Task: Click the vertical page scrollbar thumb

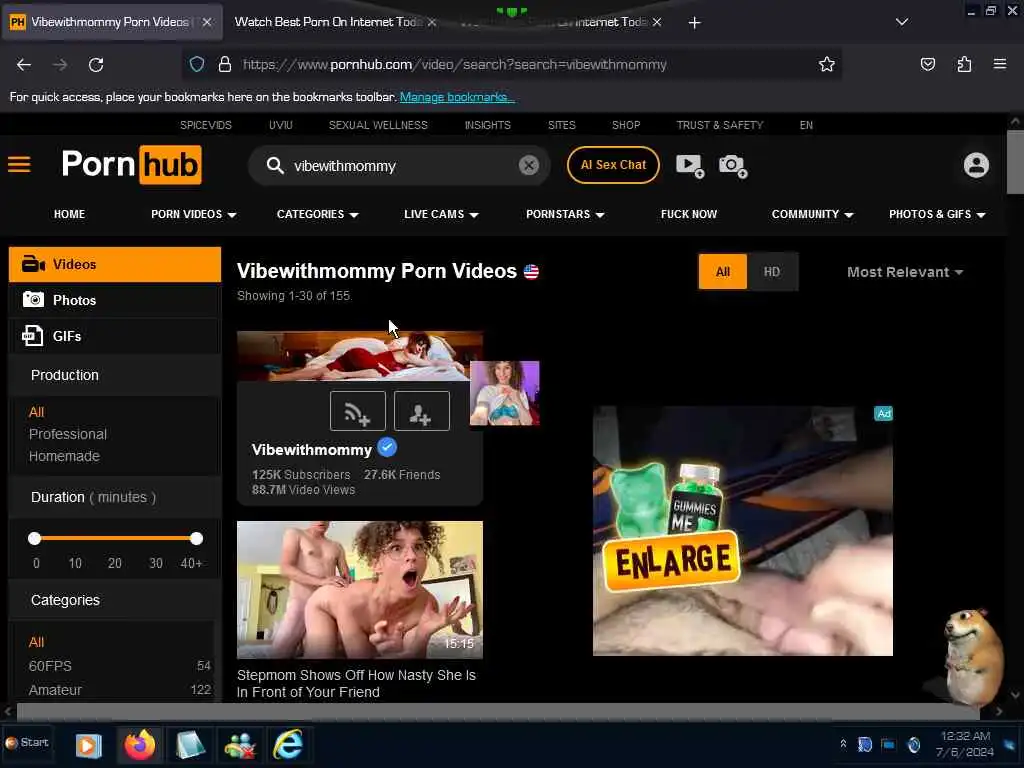Action: point(1015,162)
